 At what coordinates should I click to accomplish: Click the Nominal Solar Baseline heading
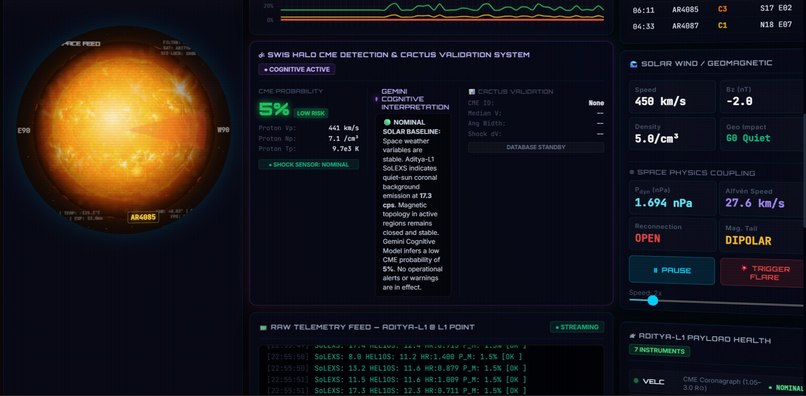click(412, 127)
